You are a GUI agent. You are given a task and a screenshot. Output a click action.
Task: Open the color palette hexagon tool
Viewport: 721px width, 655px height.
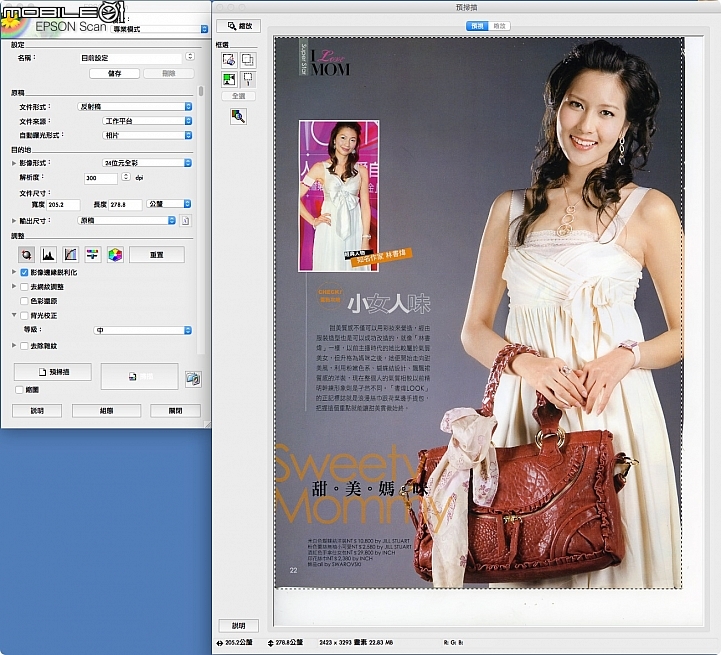point(115,254)
